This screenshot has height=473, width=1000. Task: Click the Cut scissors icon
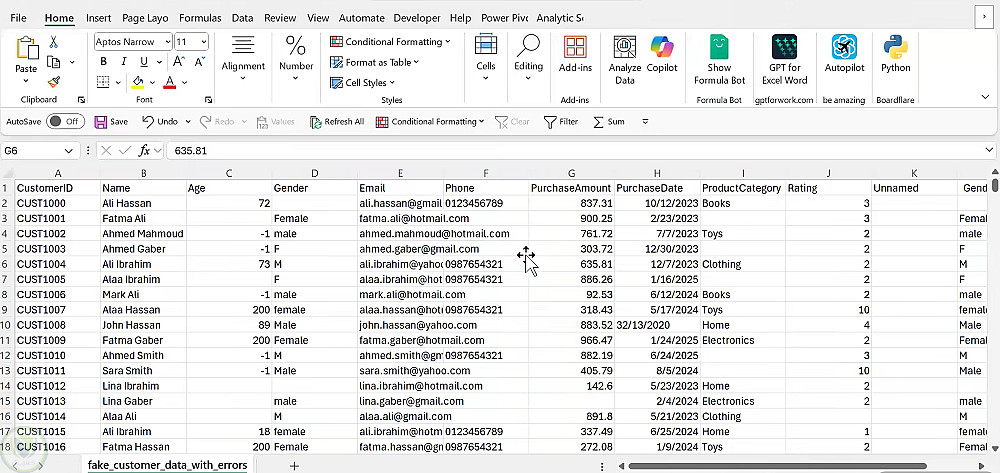[54, 42]
